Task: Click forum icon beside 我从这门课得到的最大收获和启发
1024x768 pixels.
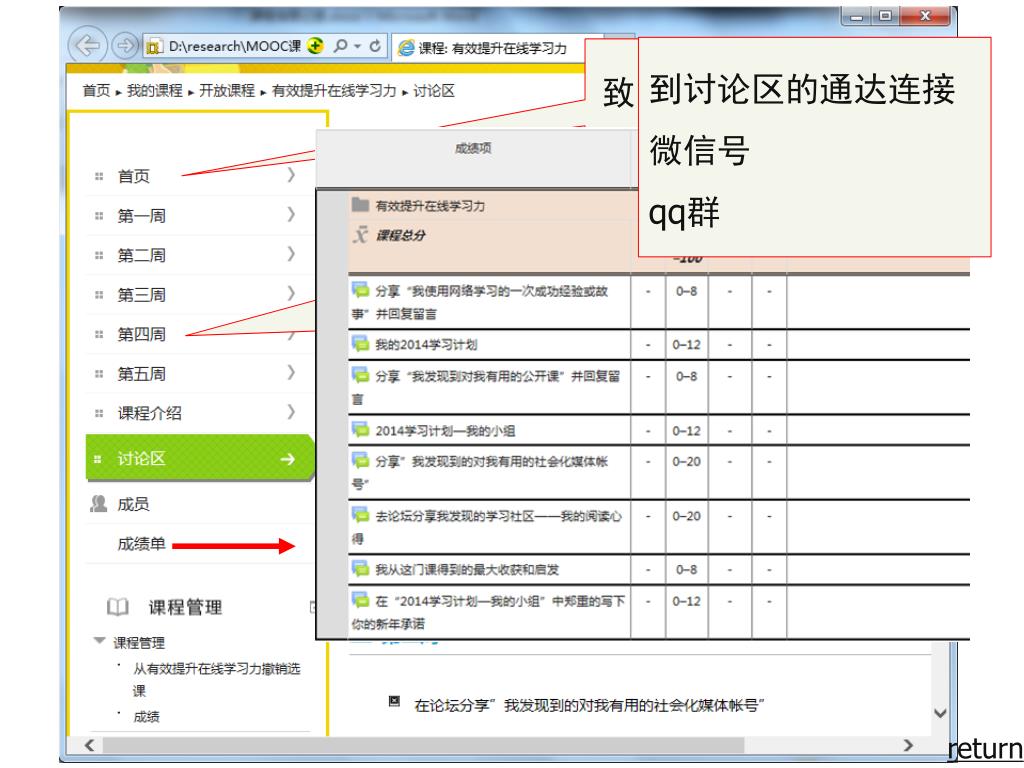Action: 360,568
